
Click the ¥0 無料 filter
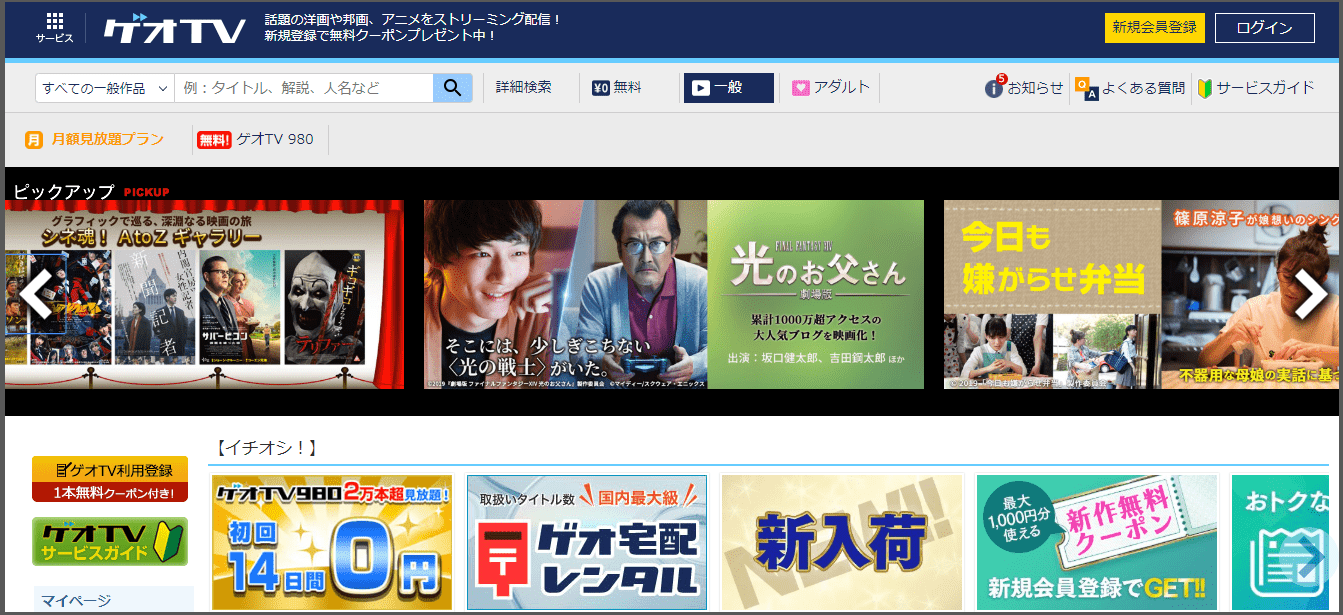point(617,88)
